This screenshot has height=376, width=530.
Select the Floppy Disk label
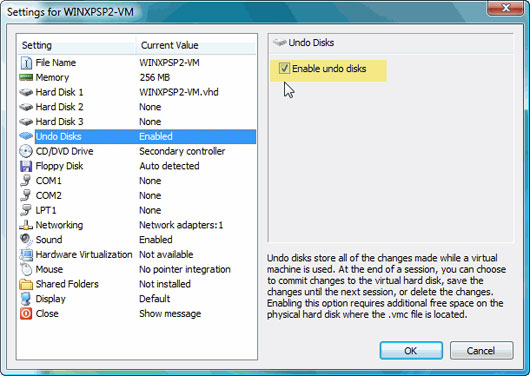(x=59, y=166)
